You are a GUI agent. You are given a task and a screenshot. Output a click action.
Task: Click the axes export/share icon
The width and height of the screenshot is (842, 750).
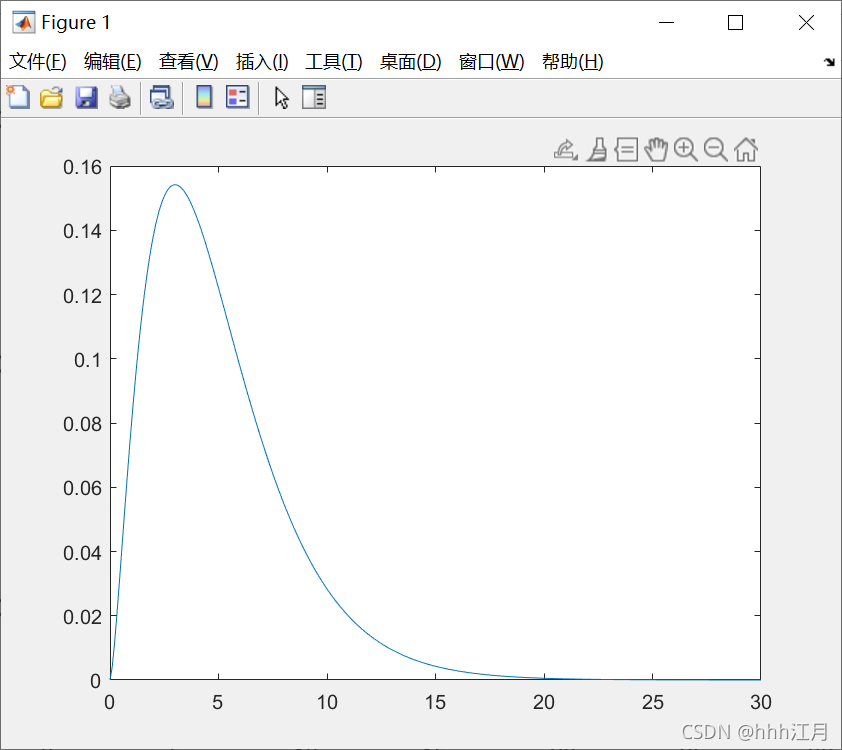(565, 149)
